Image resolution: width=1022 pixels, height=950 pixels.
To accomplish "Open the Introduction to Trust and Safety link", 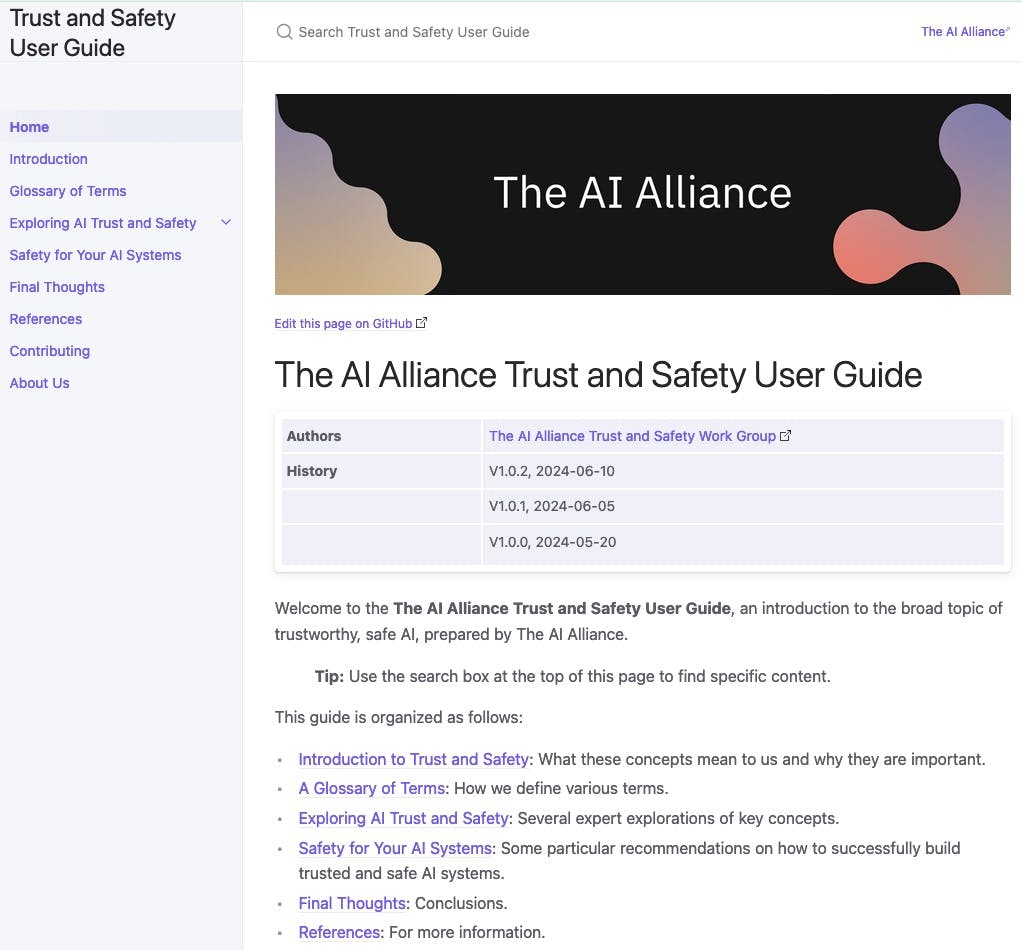I will pyautogui.click(x=413, y=759).
